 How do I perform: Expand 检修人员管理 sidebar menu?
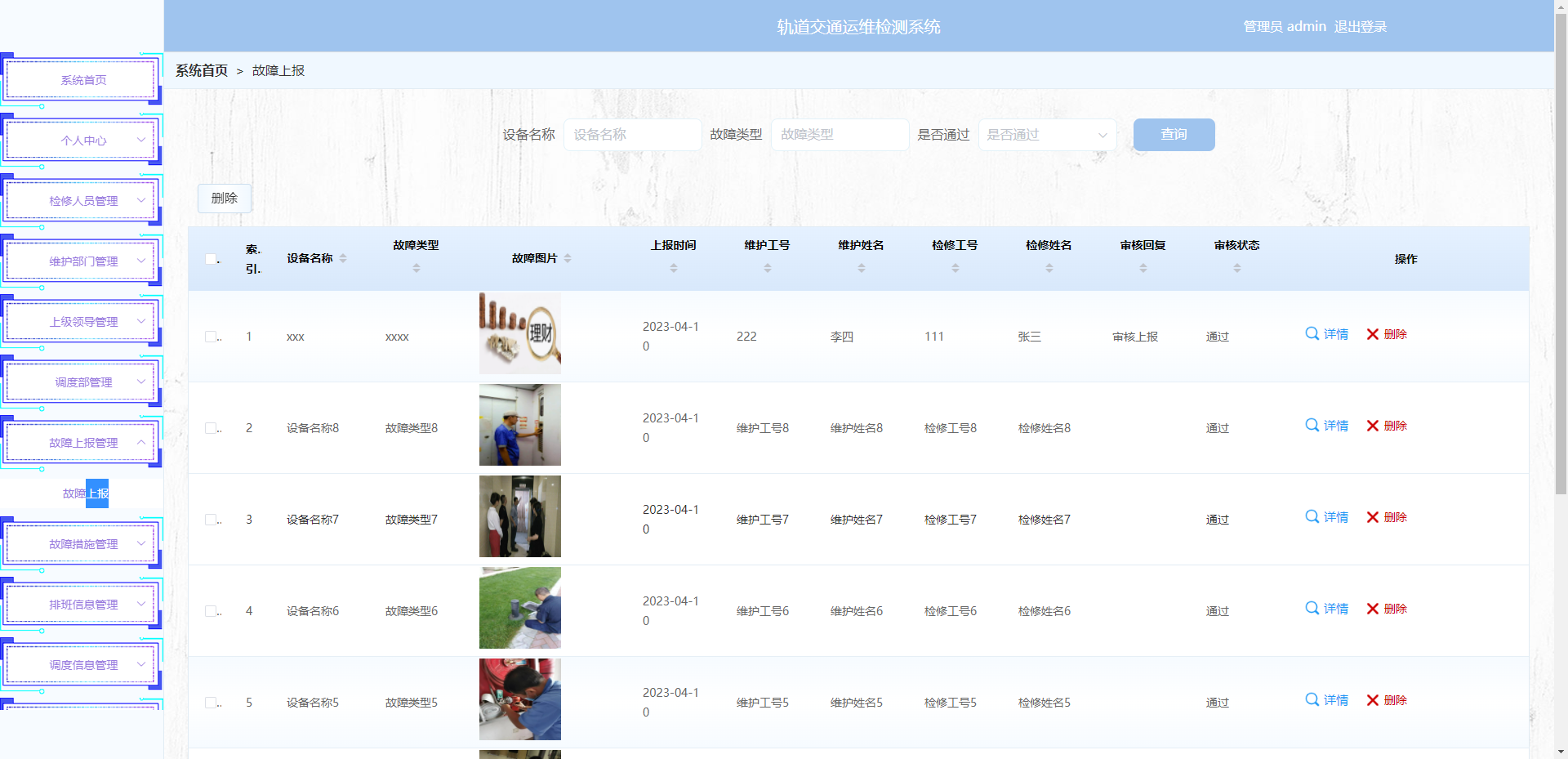(82, 201)
